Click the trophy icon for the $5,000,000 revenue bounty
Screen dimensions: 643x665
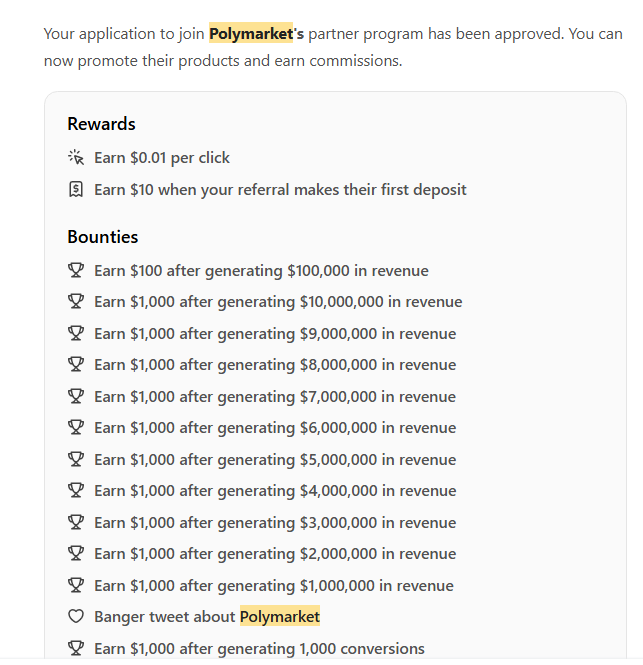pos(76,459)
